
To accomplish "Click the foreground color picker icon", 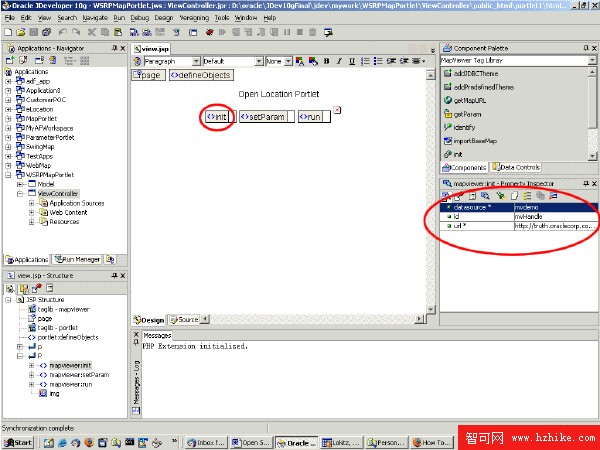I will pyautogui.click(x=300, y=61).
